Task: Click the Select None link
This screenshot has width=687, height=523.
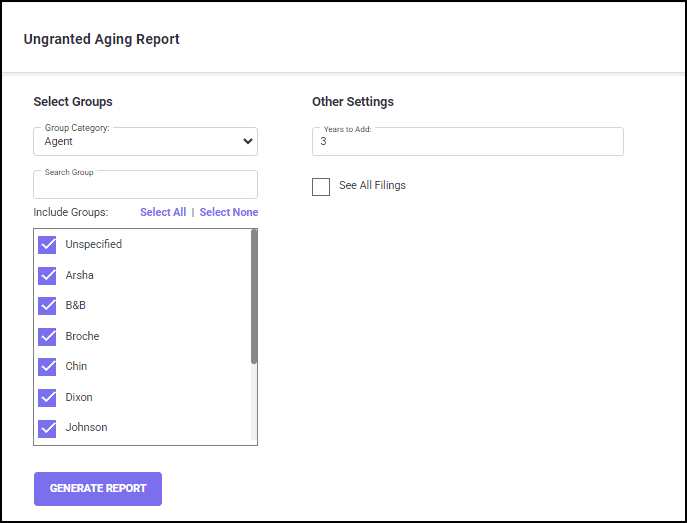Action: (x=229, y=212)
